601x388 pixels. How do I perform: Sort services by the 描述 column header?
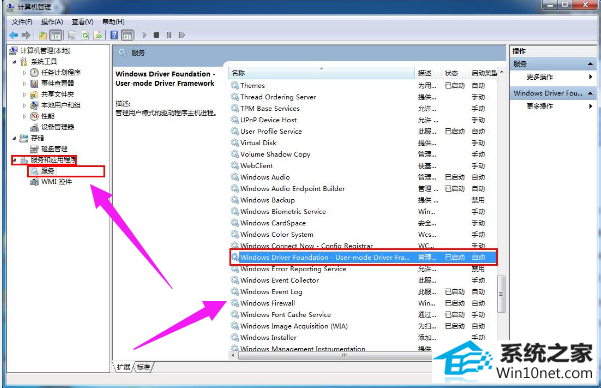427,73
